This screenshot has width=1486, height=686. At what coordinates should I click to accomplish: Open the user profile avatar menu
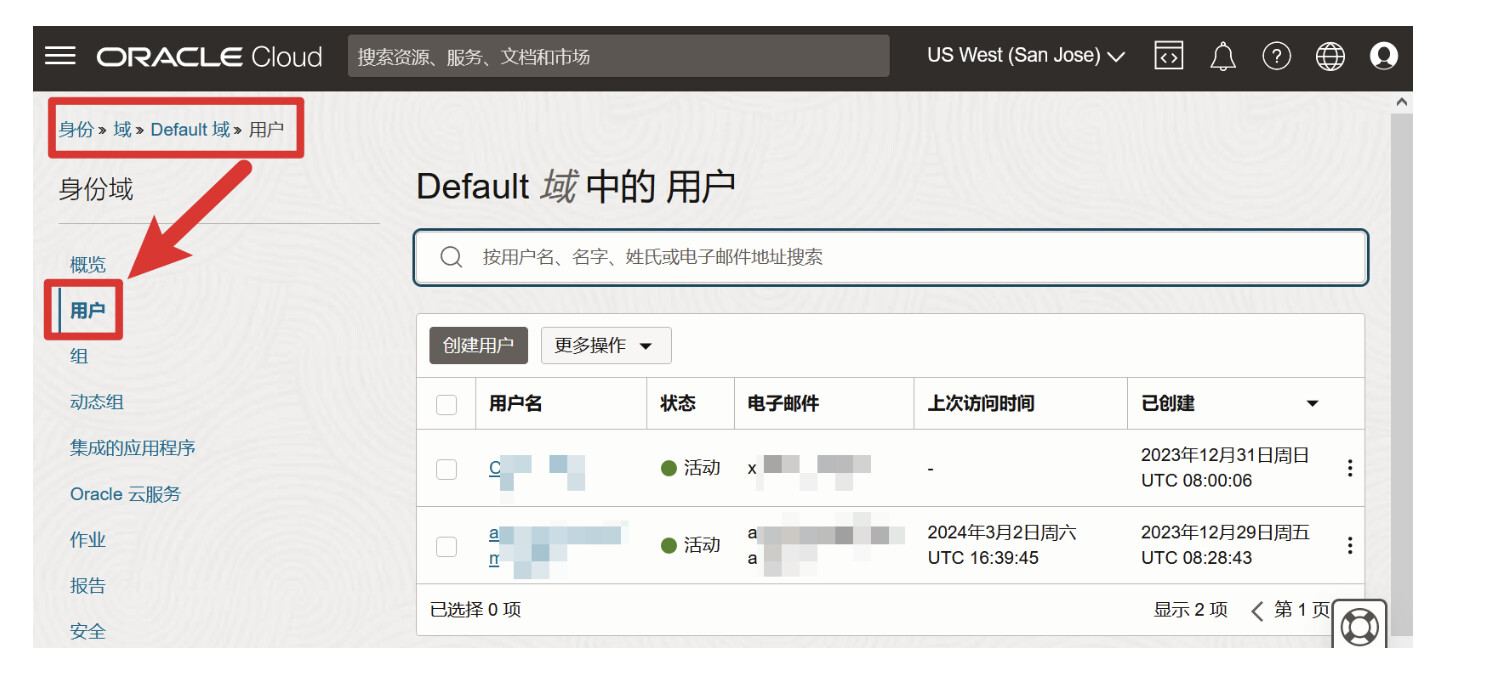point(1384,56)
